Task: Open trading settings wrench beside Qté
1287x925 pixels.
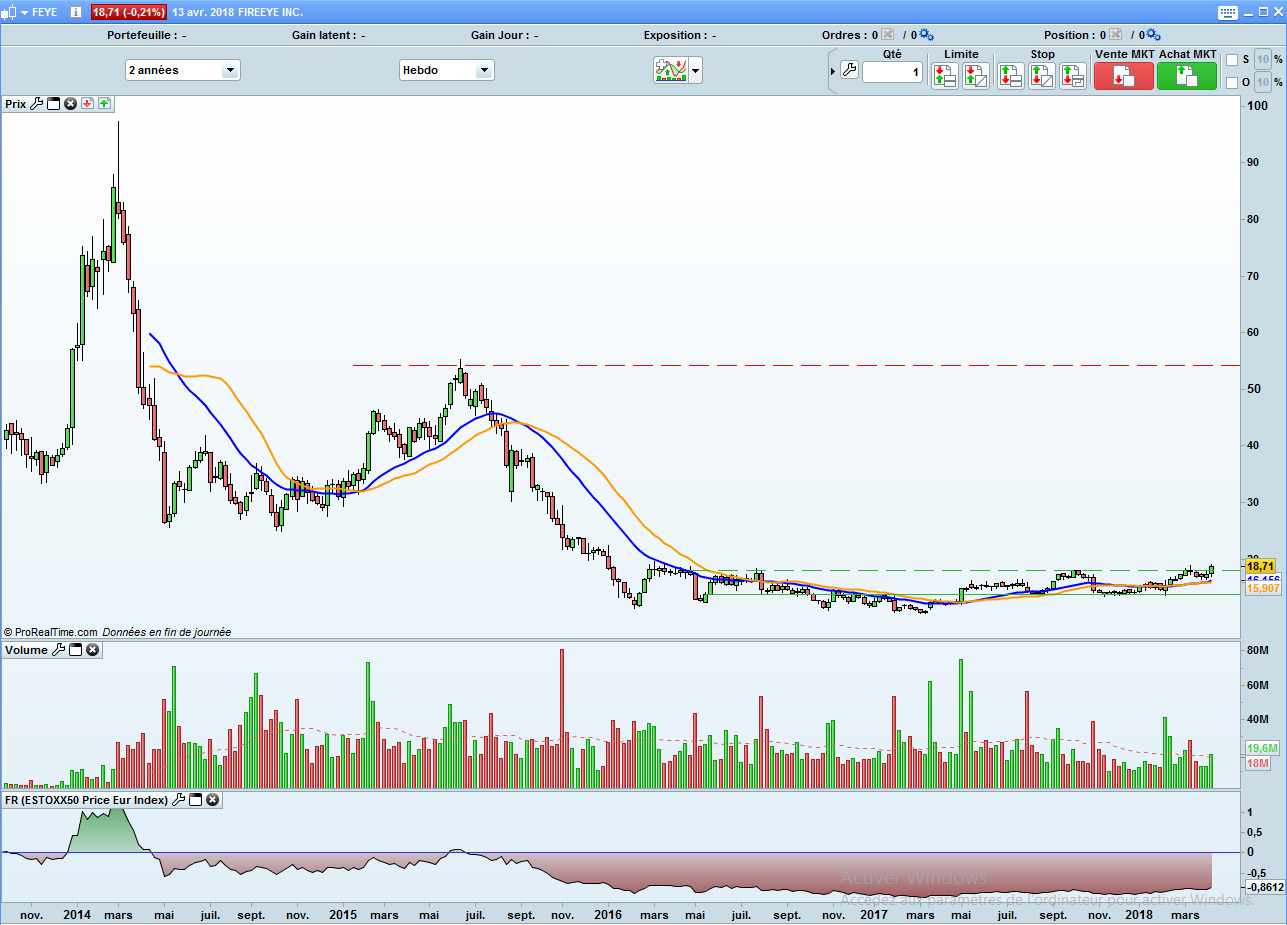Action: tap(849, 71)
